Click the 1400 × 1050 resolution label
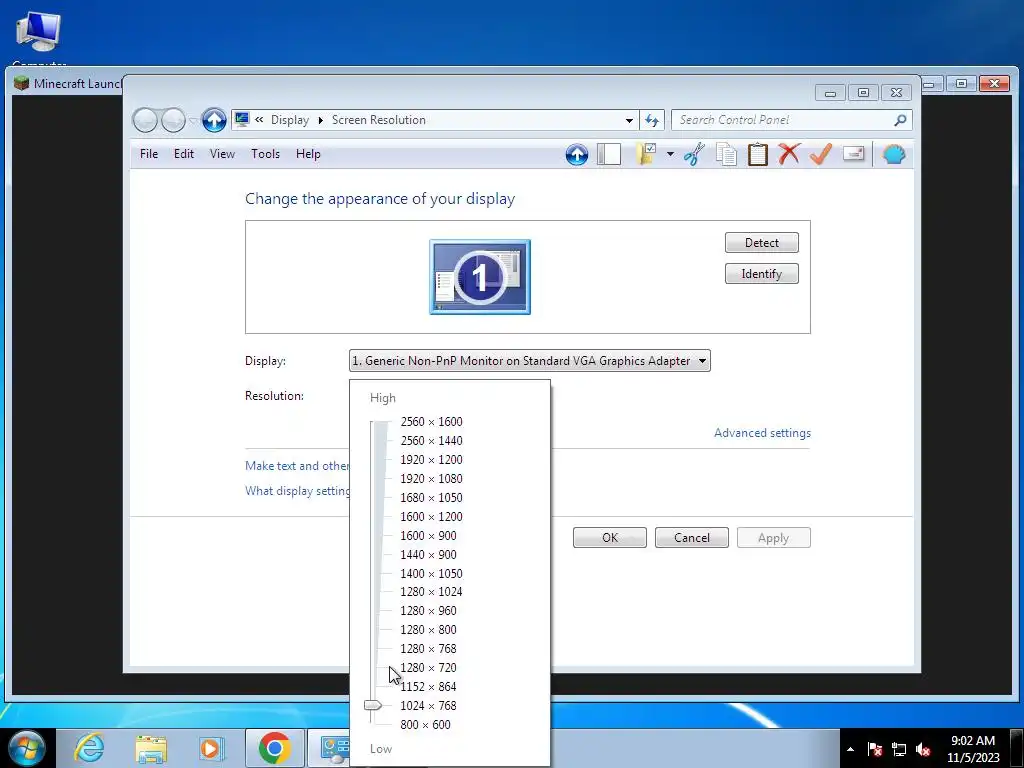The width and height of the screenshot is (1024, 768). click(x=431, y=573)
